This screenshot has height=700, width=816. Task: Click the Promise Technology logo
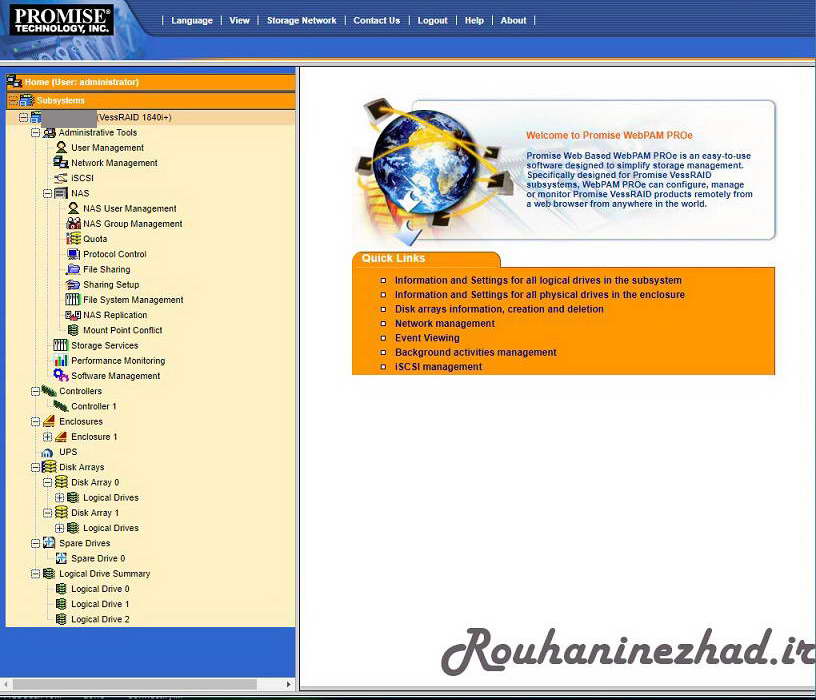pyautogui.click(x=61, y=21)
